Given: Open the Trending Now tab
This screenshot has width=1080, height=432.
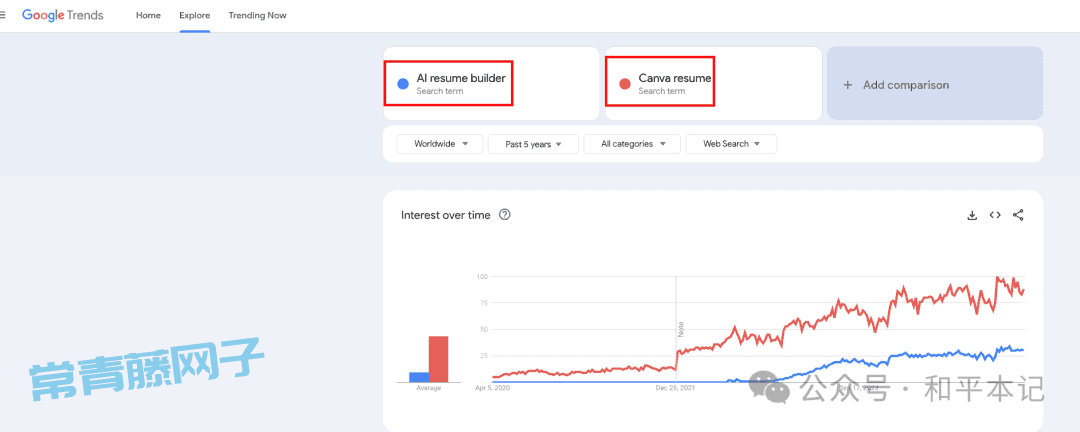Looking at the screenshot, I should [x=258, y=15].
